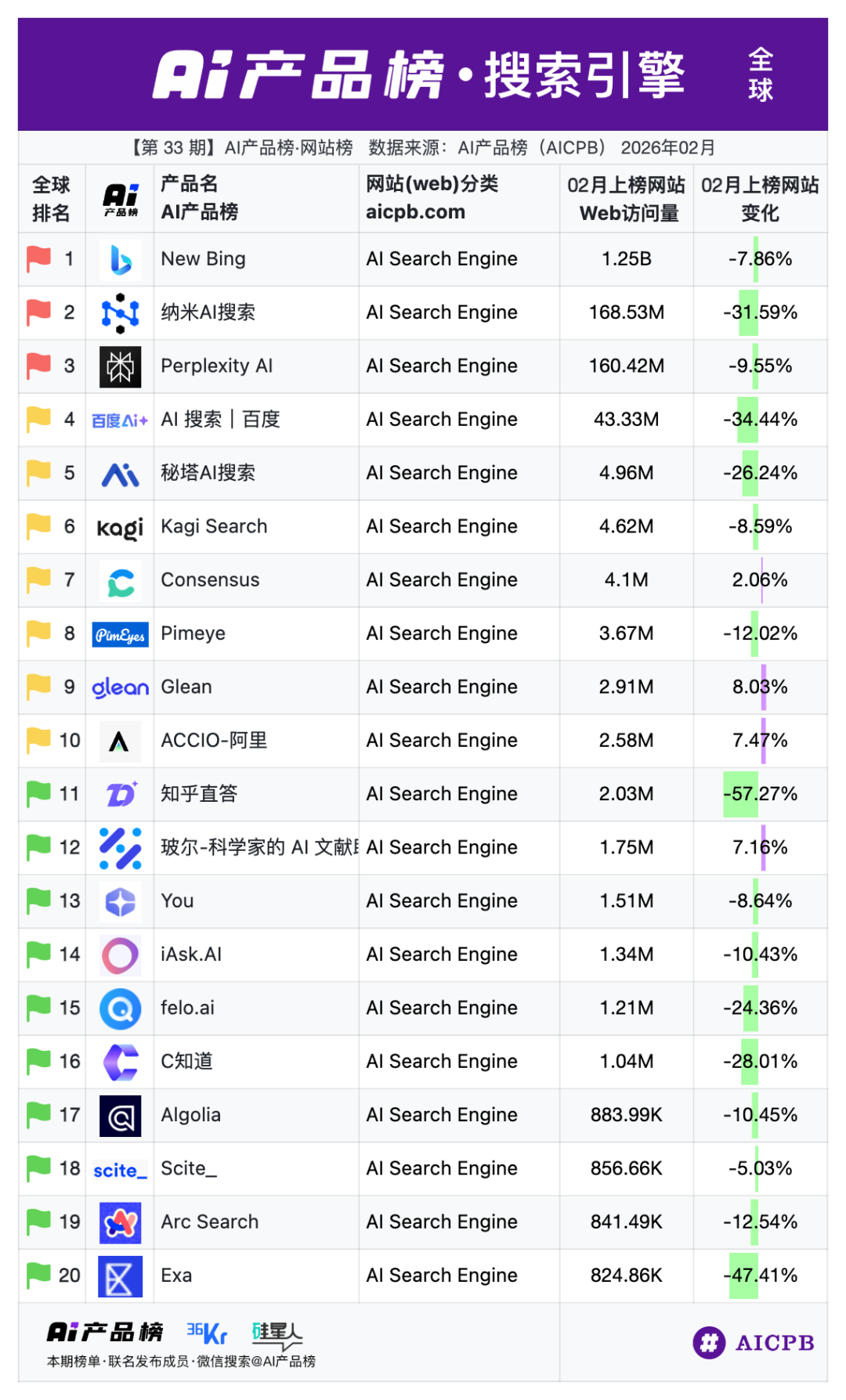The width and height of the screenshot is (846, 1400).
Task: Click the Consensus logo icon
Action: tap(121, 581)
